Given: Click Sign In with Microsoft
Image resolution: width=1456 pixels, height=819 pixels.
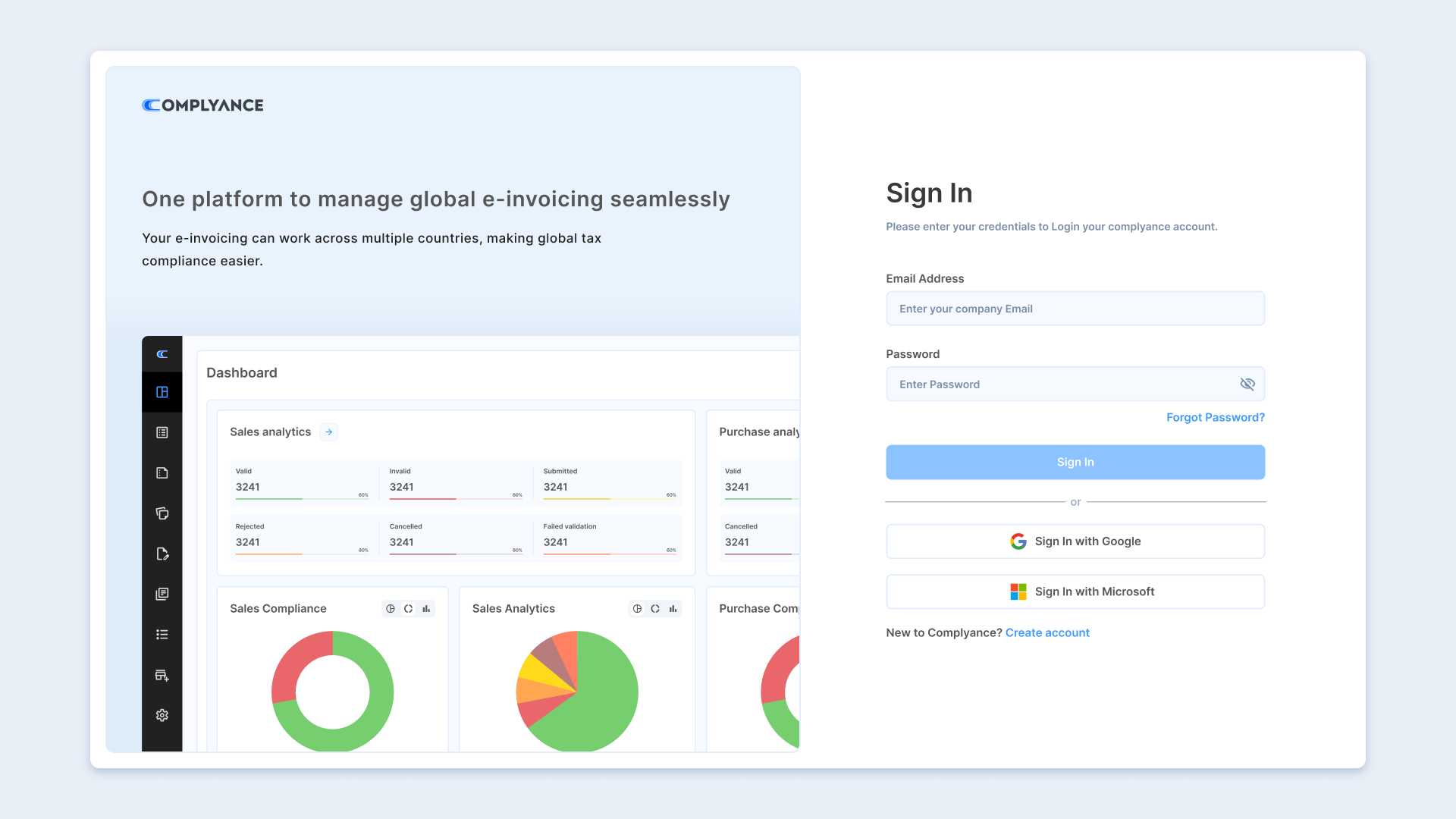Looking at the screenshot, I should tap(1075, 591).
